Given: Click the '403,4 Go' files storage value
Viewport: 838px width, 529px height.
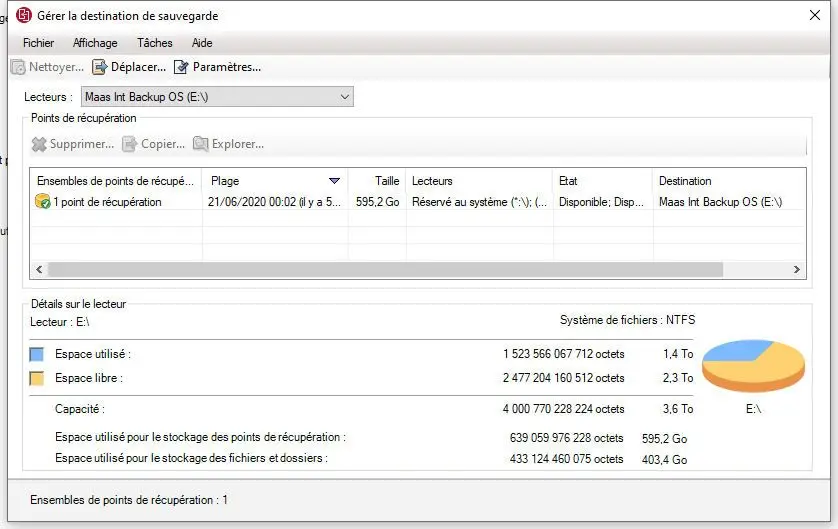Looking at the screenshot, I should pyautogui.click(x=664, y=460).
